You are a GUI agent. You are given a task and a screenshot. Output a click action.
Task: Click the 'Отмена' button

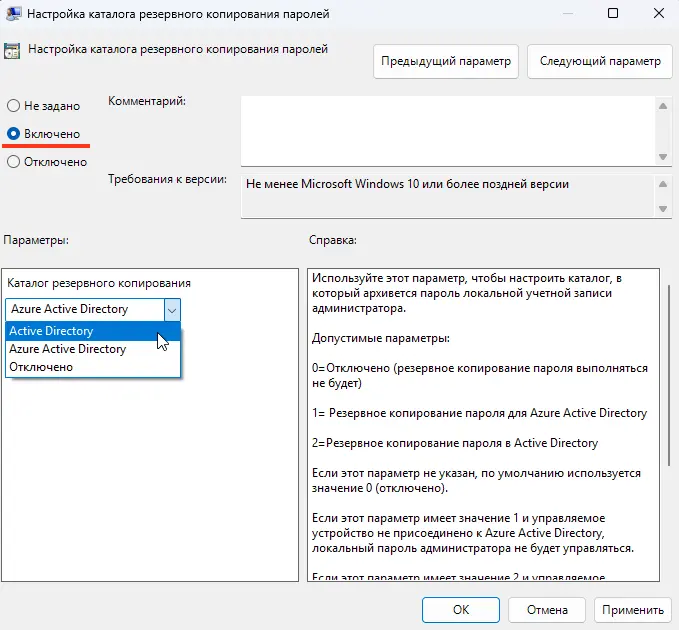click(547, 609)
